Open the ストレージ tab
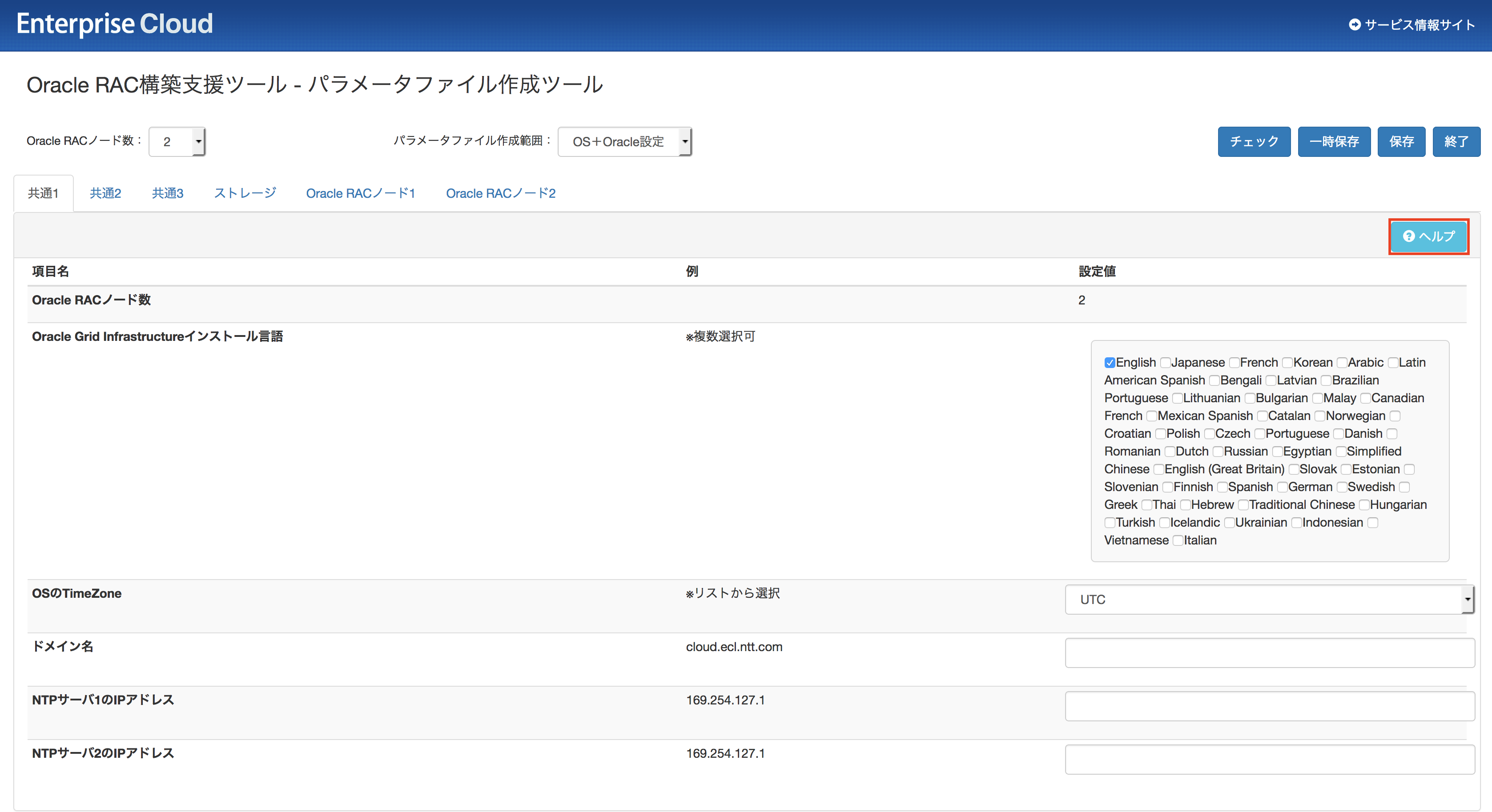 point(245,193)
